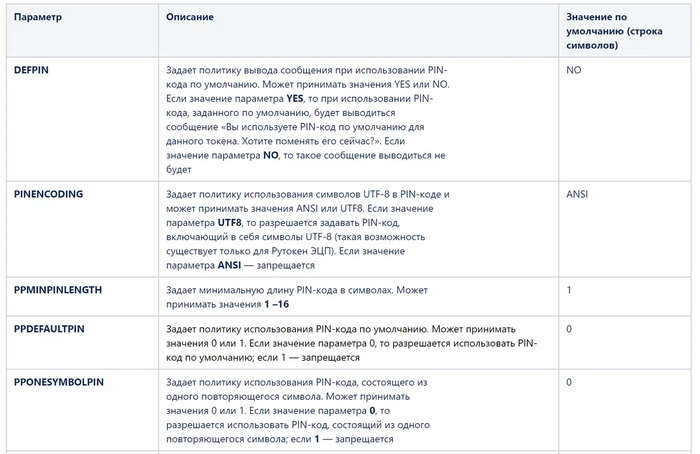The height and width of the screenshot is (454, 700).
Task: Select the PPONESYMBOLPIN parameter name
Action: pyautogui.click(x=59, y=382)
